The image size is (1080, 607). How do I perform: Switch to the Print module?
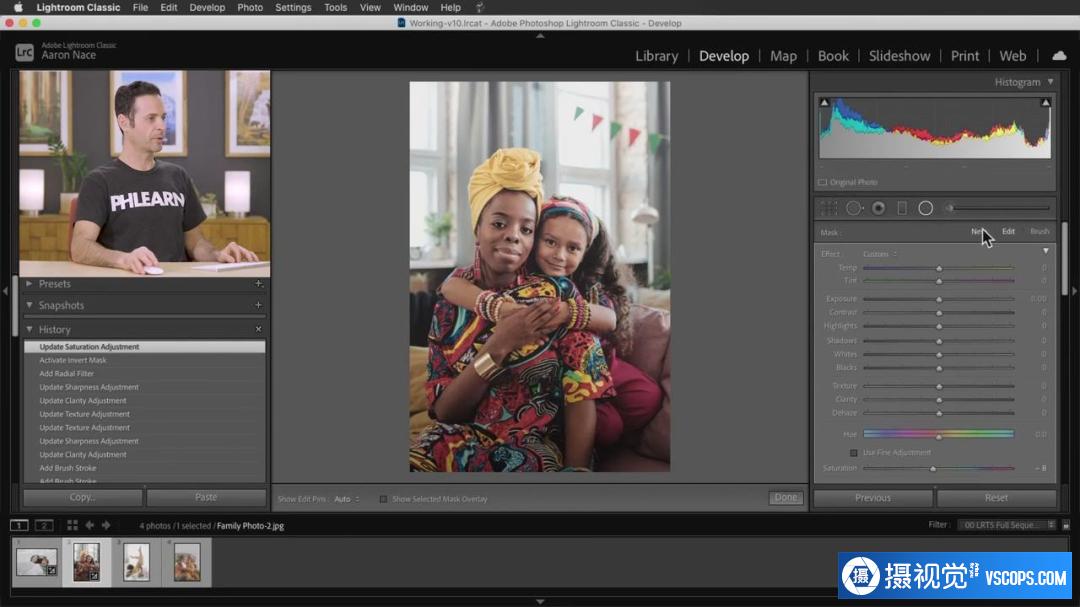(x=964, y=56)
